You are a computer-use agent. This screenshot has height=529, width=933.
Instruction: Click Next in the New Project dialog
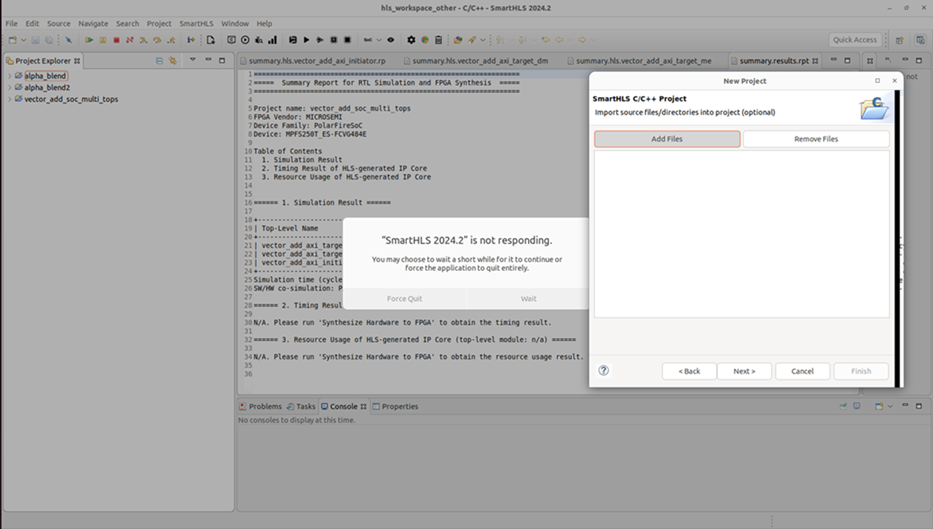744,371
